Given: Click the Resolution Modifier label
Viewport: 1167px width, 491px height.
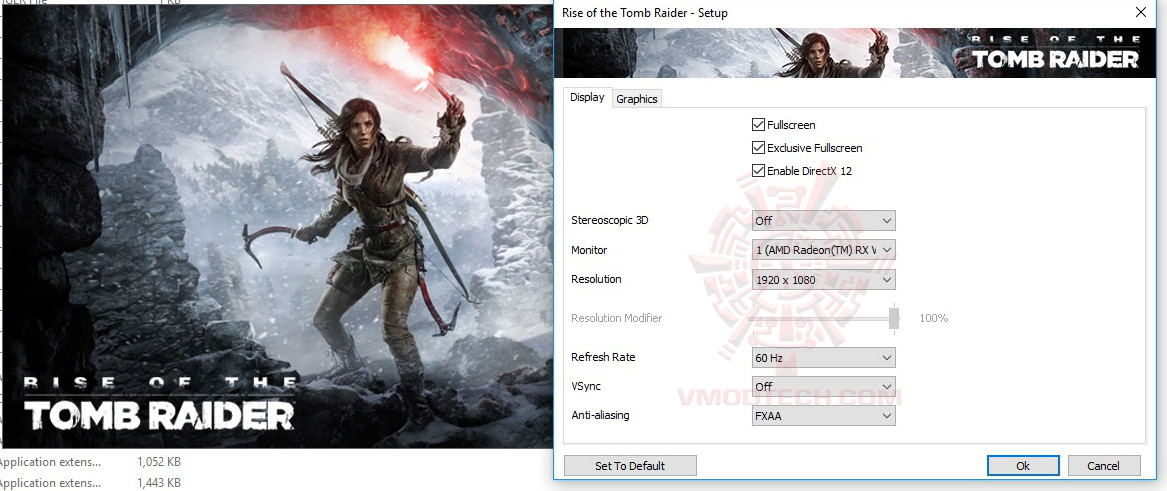Looking at the screenshot, I should coord(616,318).
